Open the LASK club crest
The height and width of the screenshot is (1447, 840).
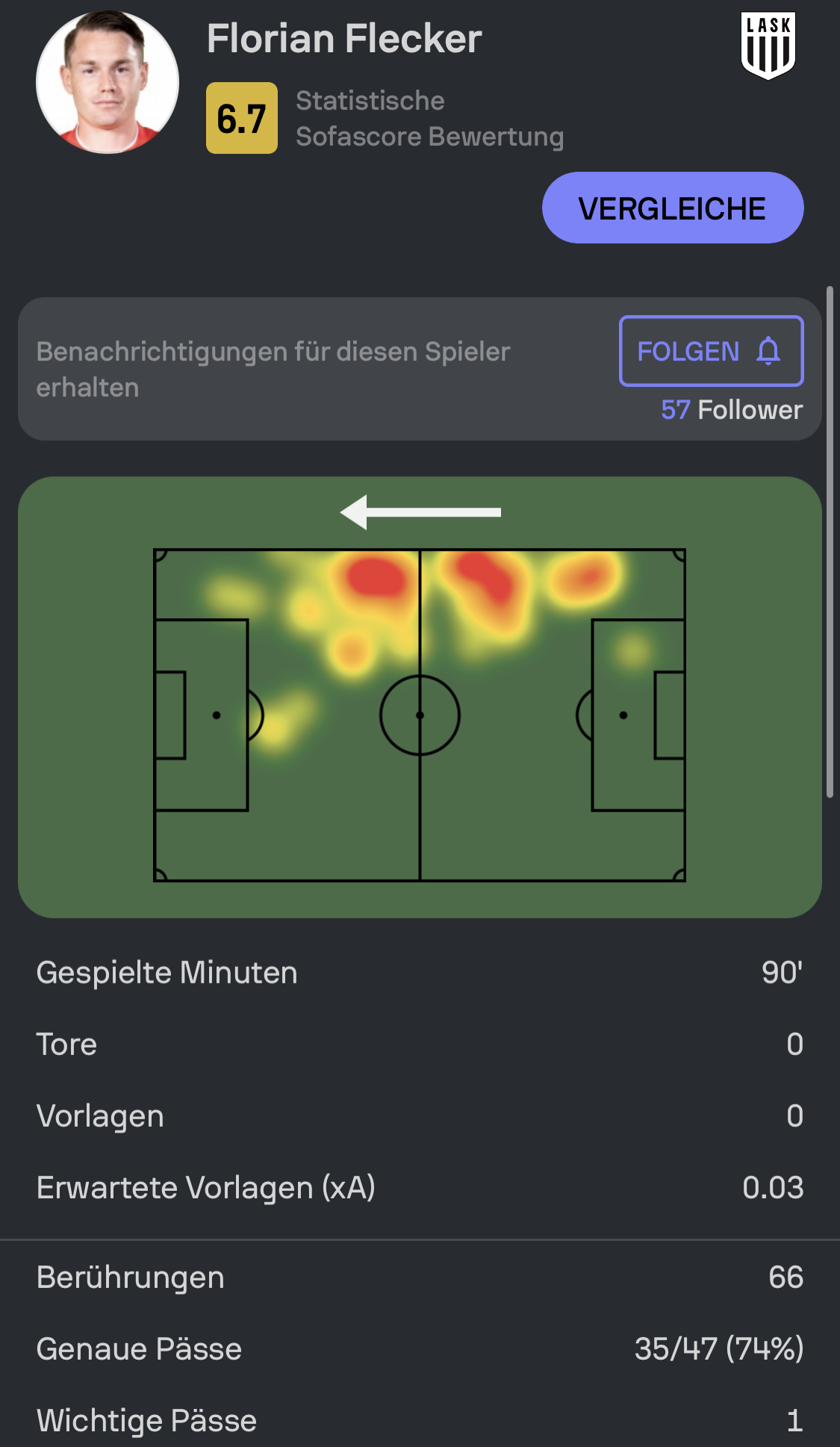[768, 45]
